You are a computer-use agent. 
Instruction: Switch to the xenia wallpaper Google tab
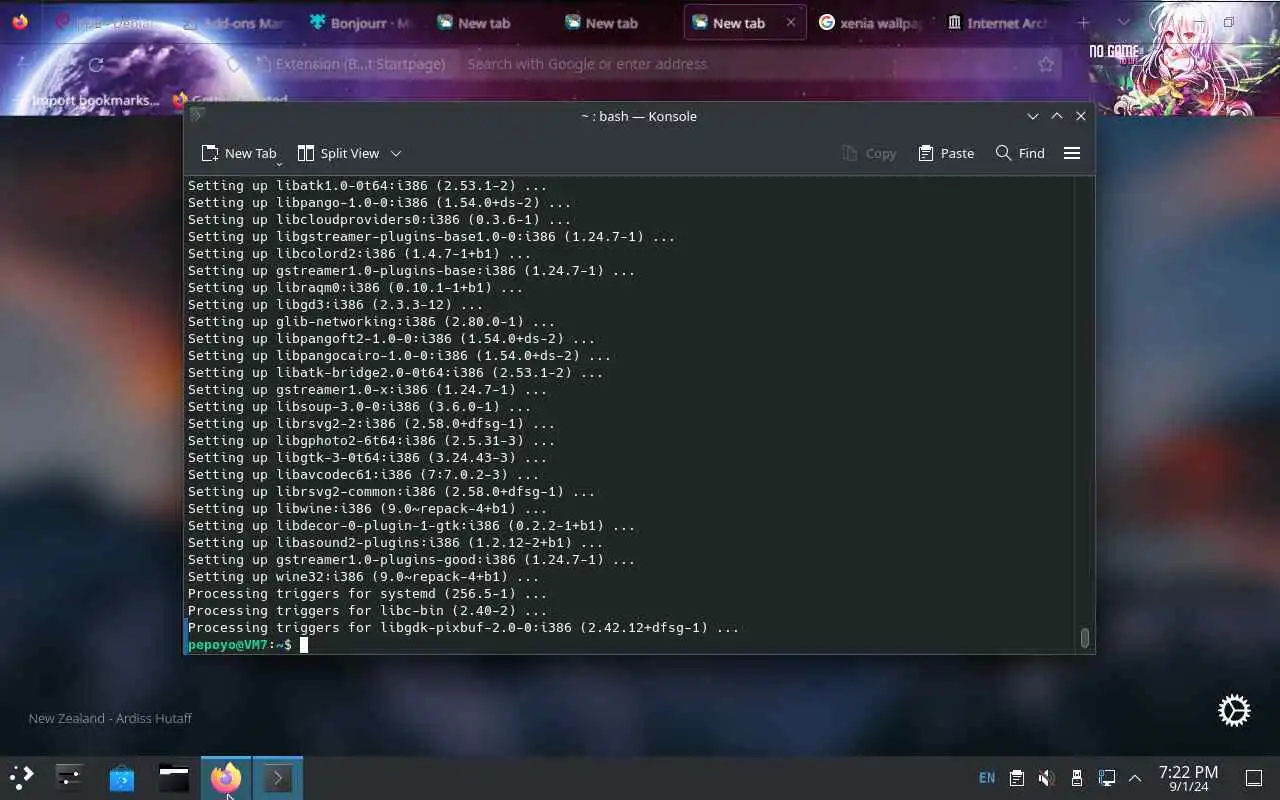pos(870,22)
